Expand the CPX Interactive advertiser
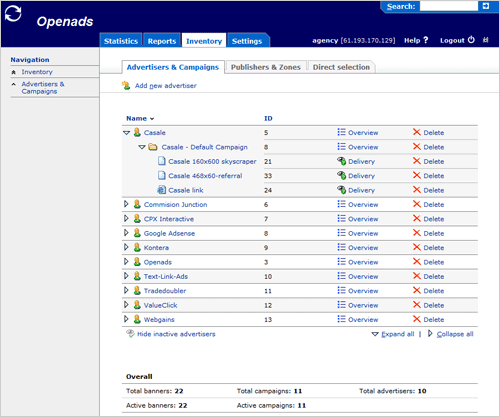Viewport: 500px width, 417px height. point(126,218)
